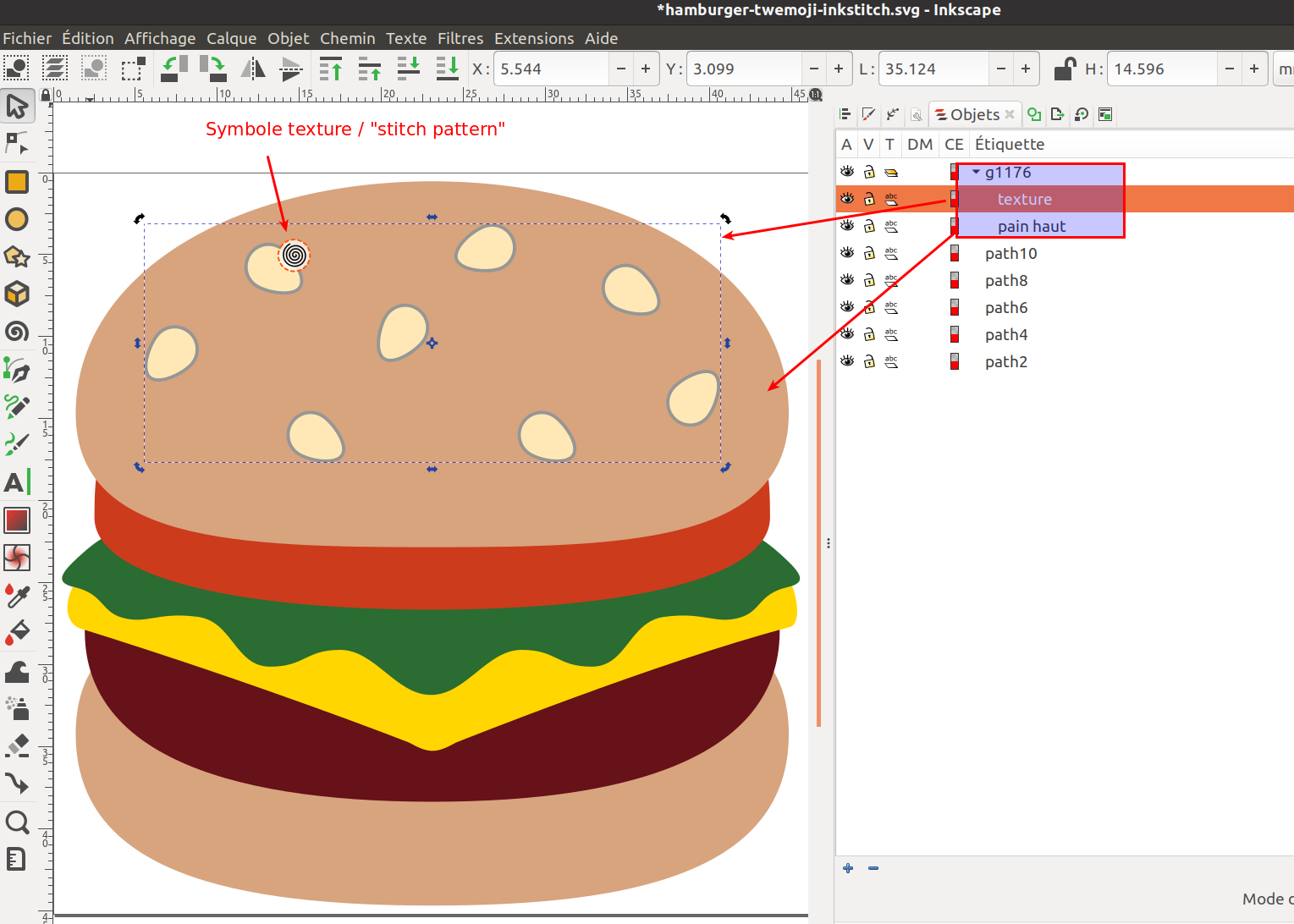Toggle rubberband touch selection icon

click(x=133, y=69)
